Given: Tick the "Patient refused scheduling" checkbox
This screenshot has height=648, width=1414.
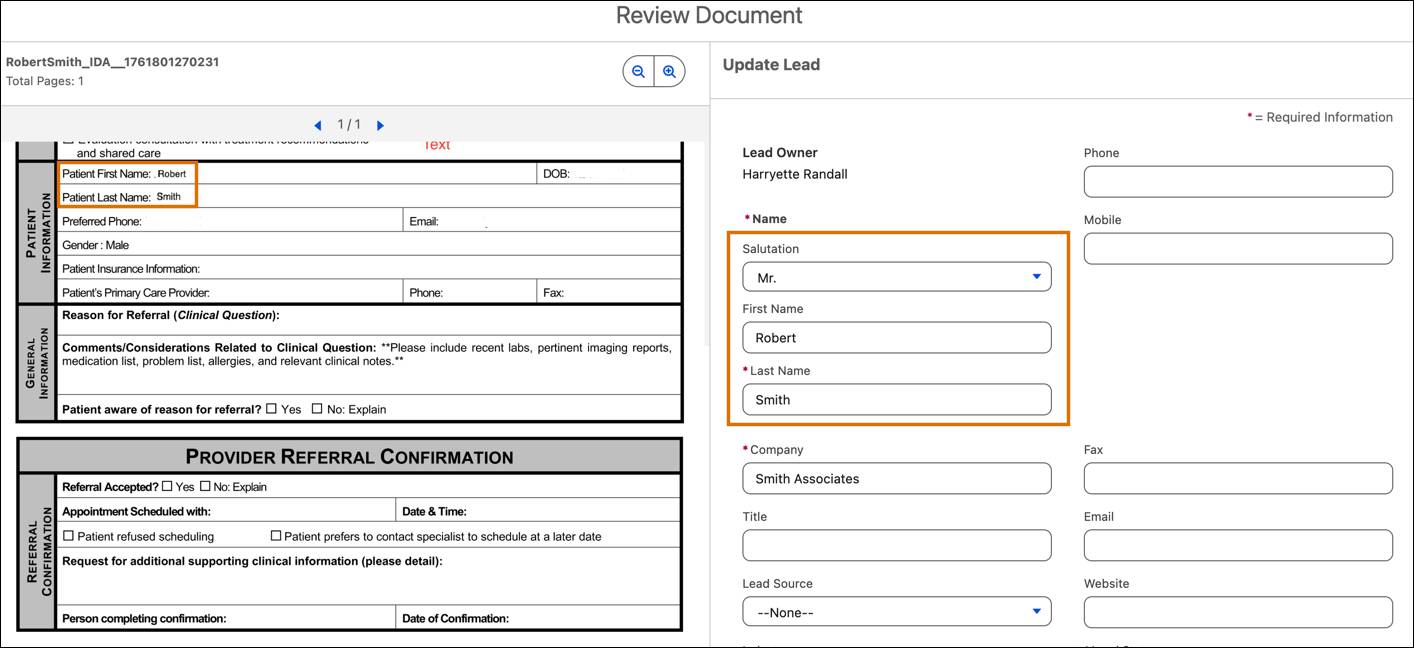Looking at the screenshot, I should click(68, 536).
